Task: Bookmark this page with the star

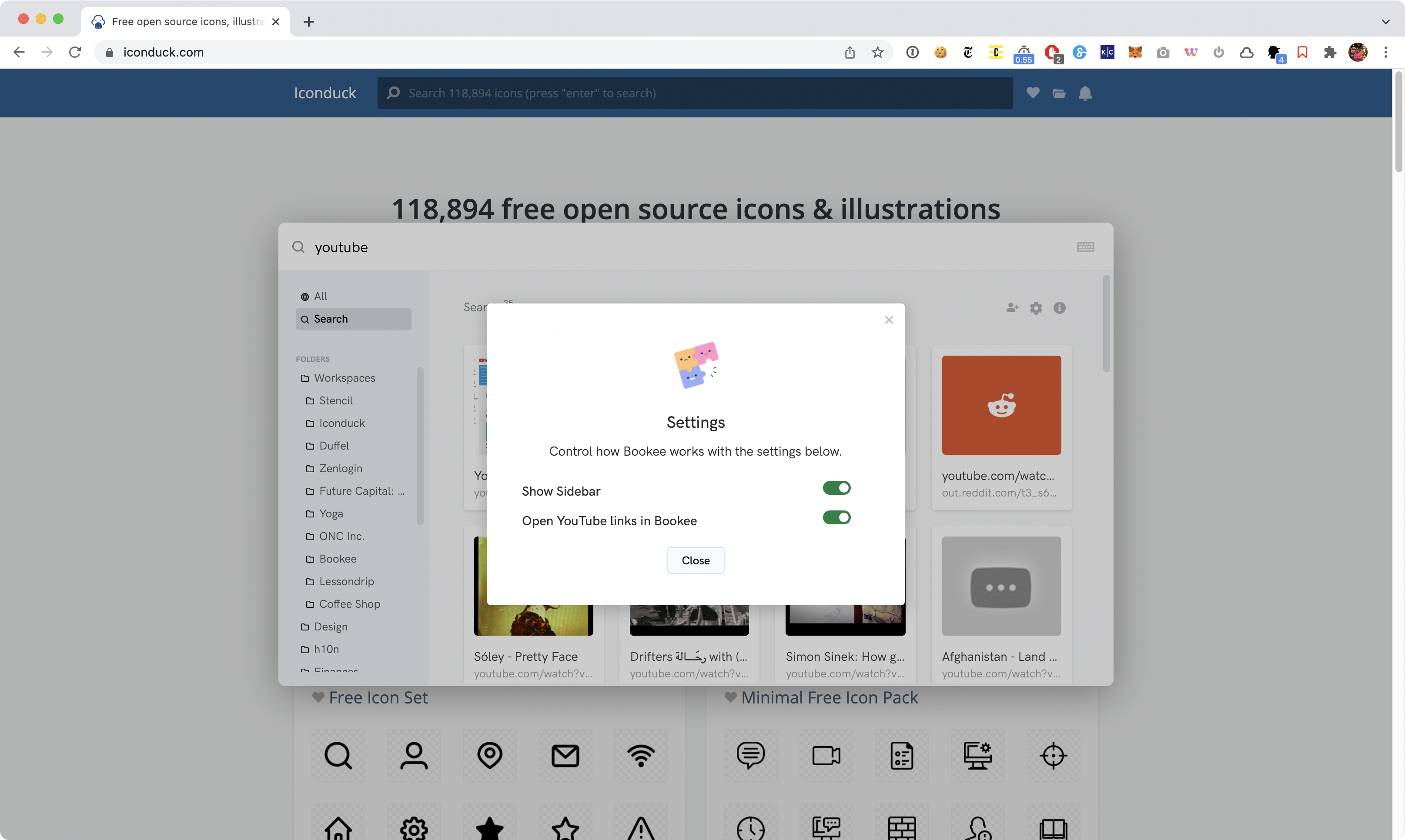Action: pos(877,52)
